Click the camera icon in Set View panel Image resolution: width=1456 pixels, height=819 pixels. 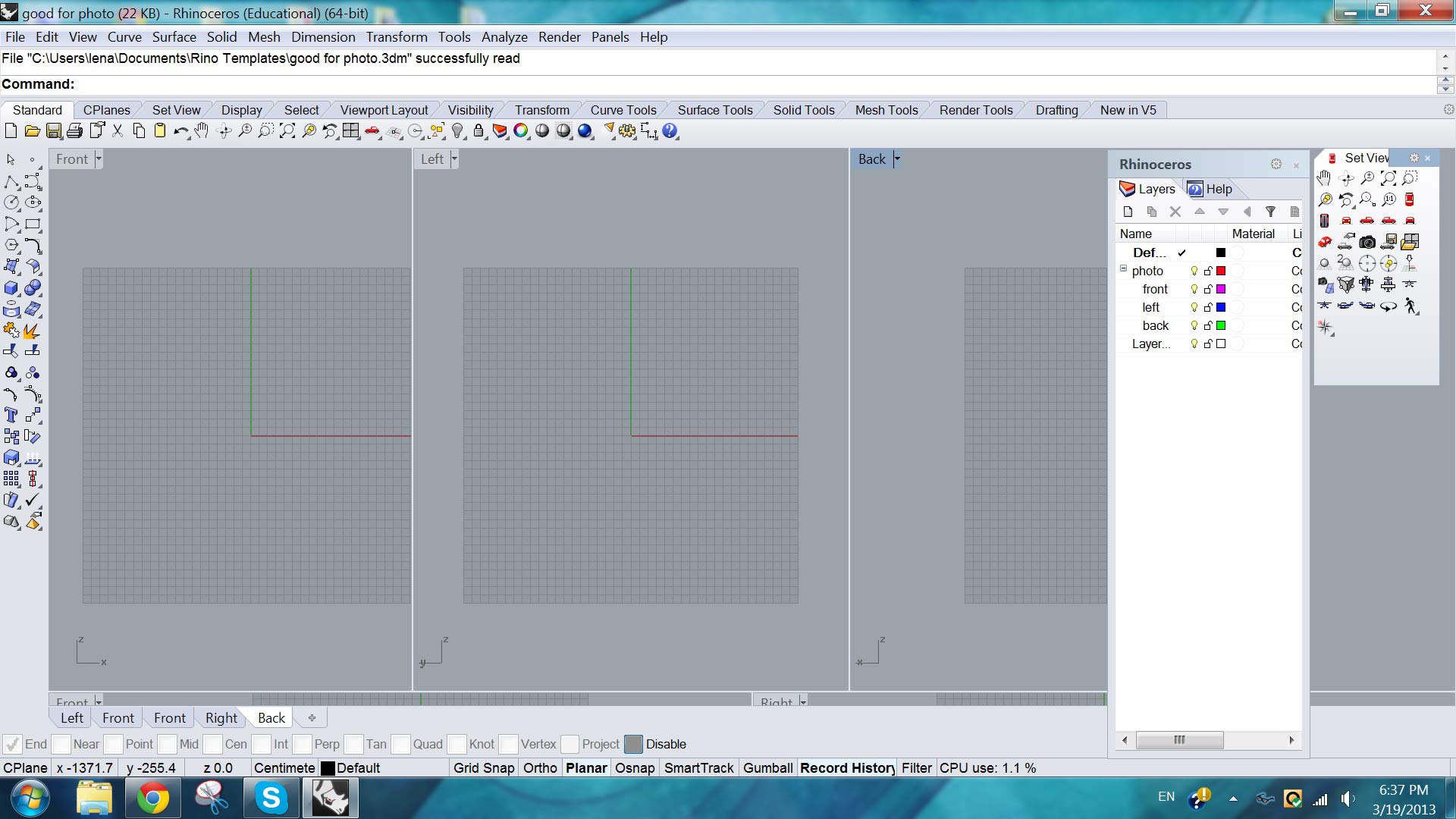coord(1367,242)
